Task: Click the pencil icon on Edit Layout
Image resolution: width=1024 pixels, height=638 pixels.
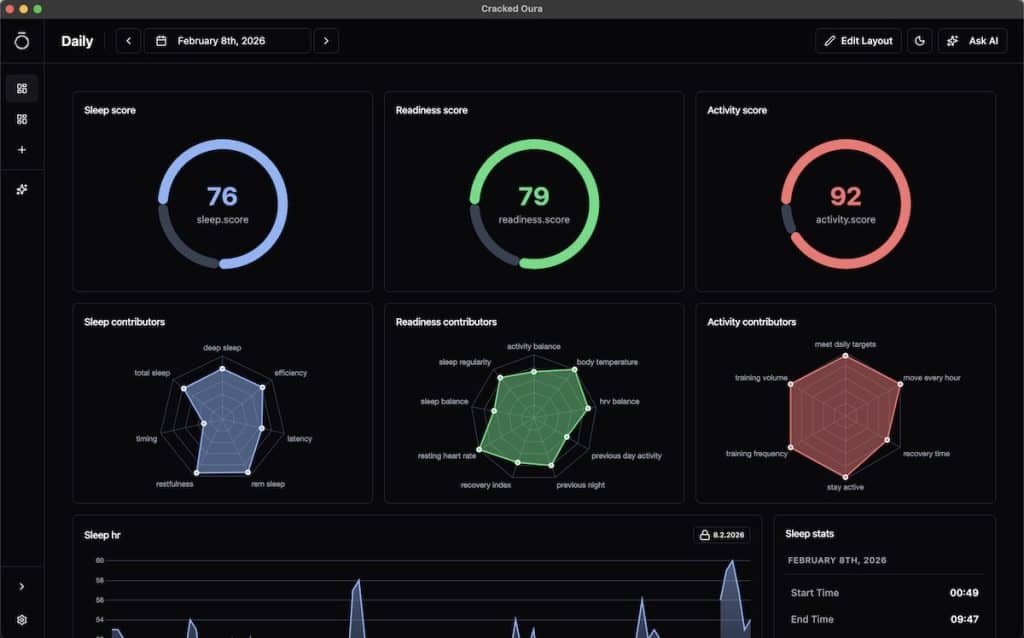Action: (x=829, y=41)
